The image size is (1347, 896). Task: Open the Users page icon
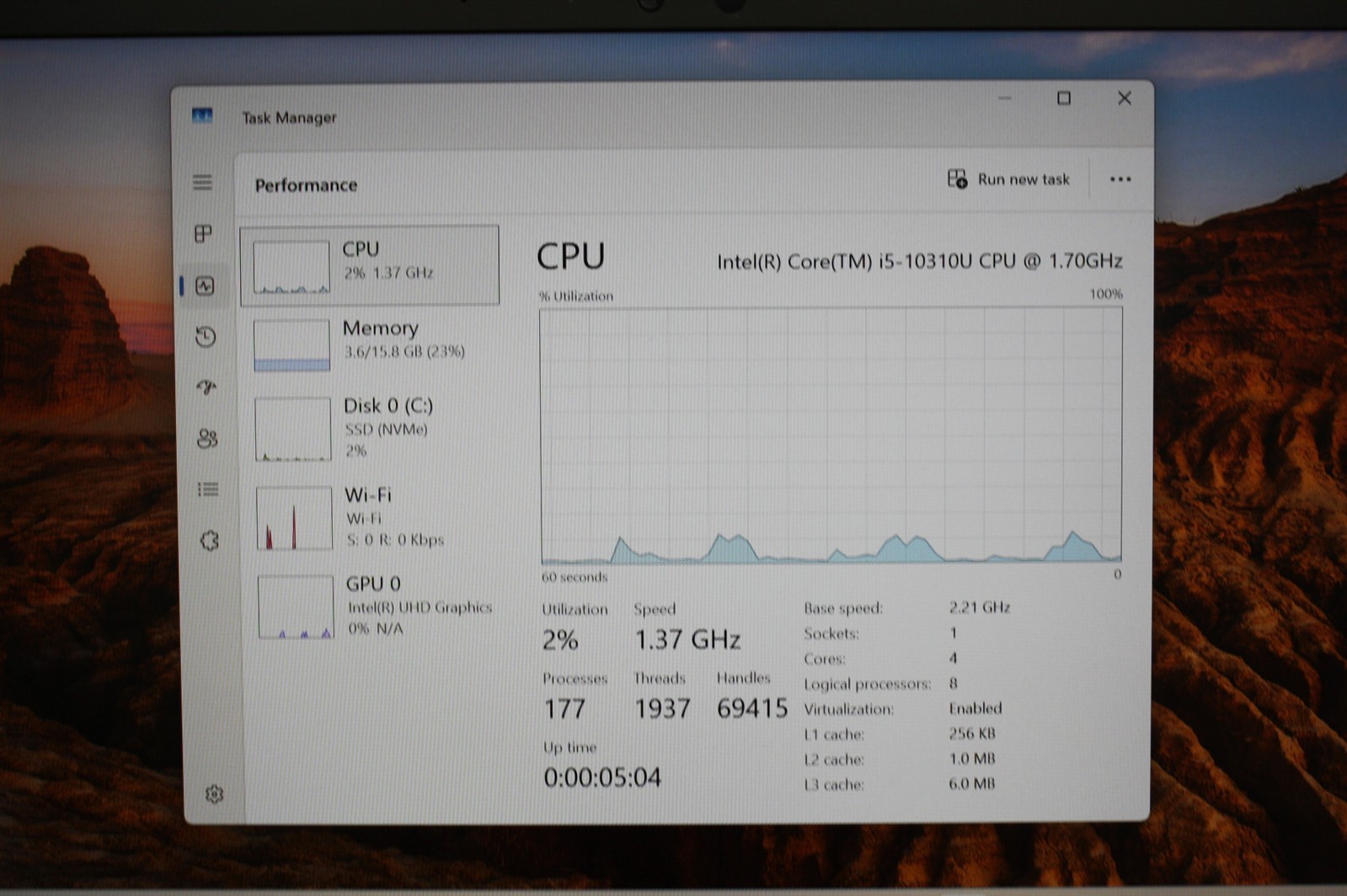point(207,438)
